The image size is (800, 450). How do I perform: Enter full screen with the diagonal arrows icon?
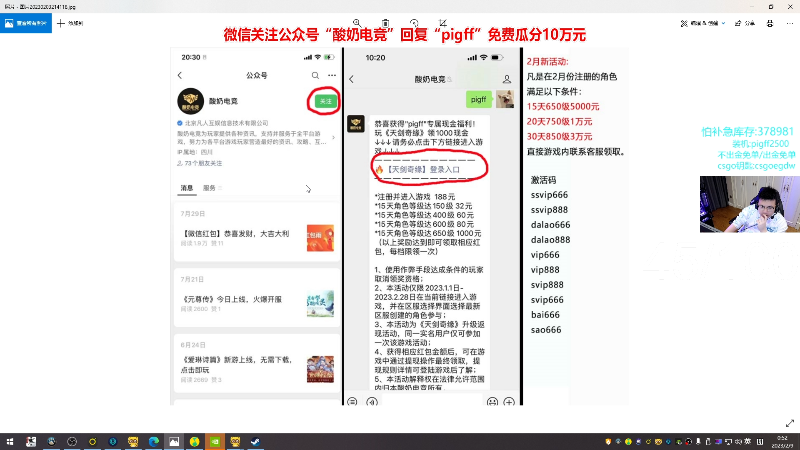click(x=790, y=423)
